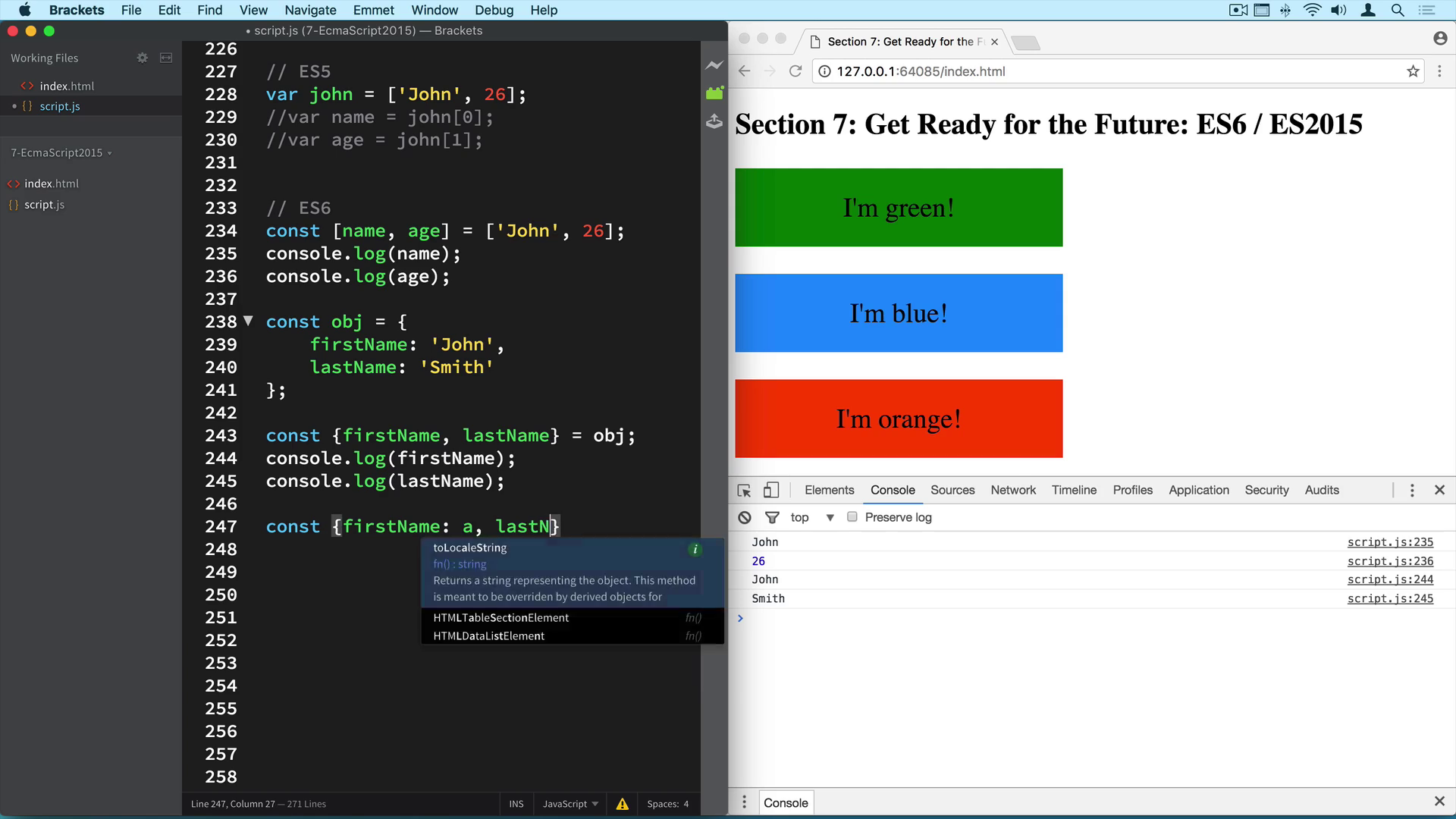
Task: Select index.html in project file tree
Action: click(x=52, y=184)
